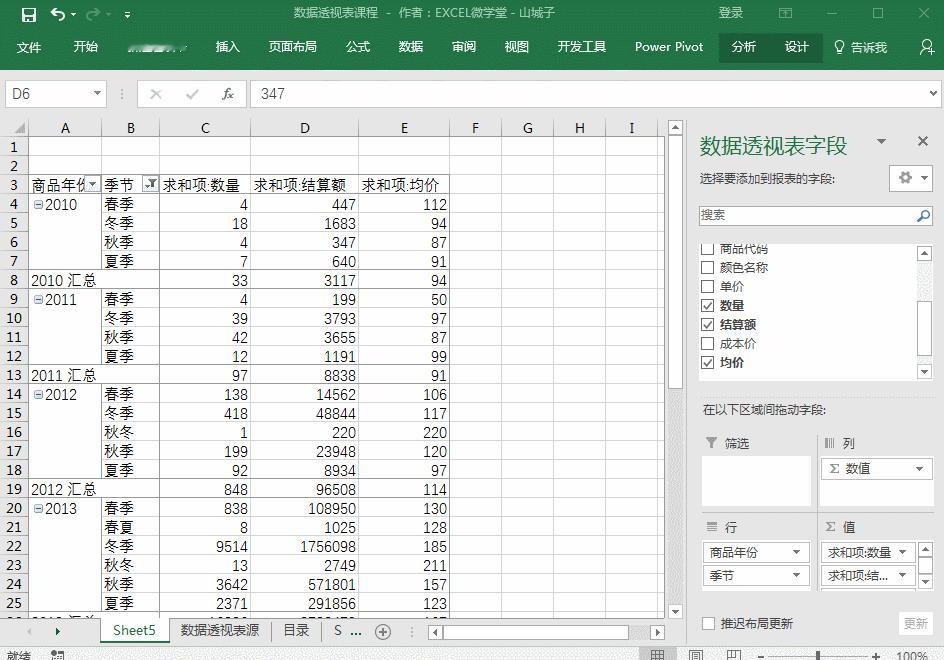This screenshot has height=660, width=944.
Task: Add a new sheet with plus icon
Action: click(383, 631)
